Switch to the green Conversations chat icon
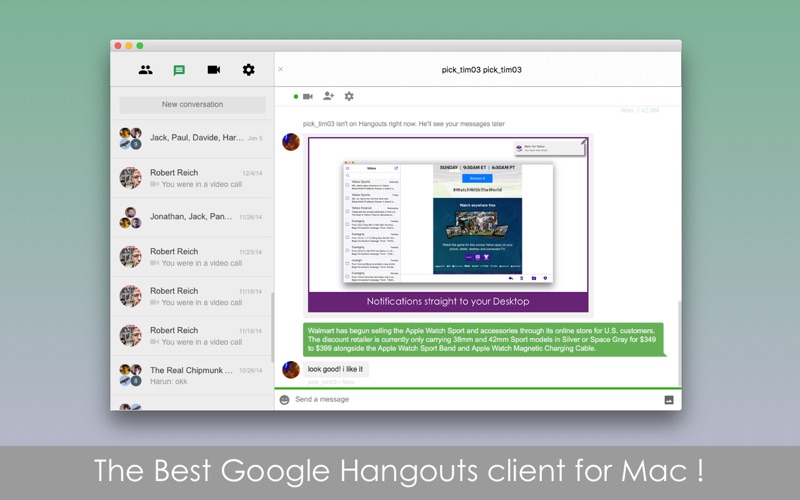The image size is (800, 500). (179, 70)
